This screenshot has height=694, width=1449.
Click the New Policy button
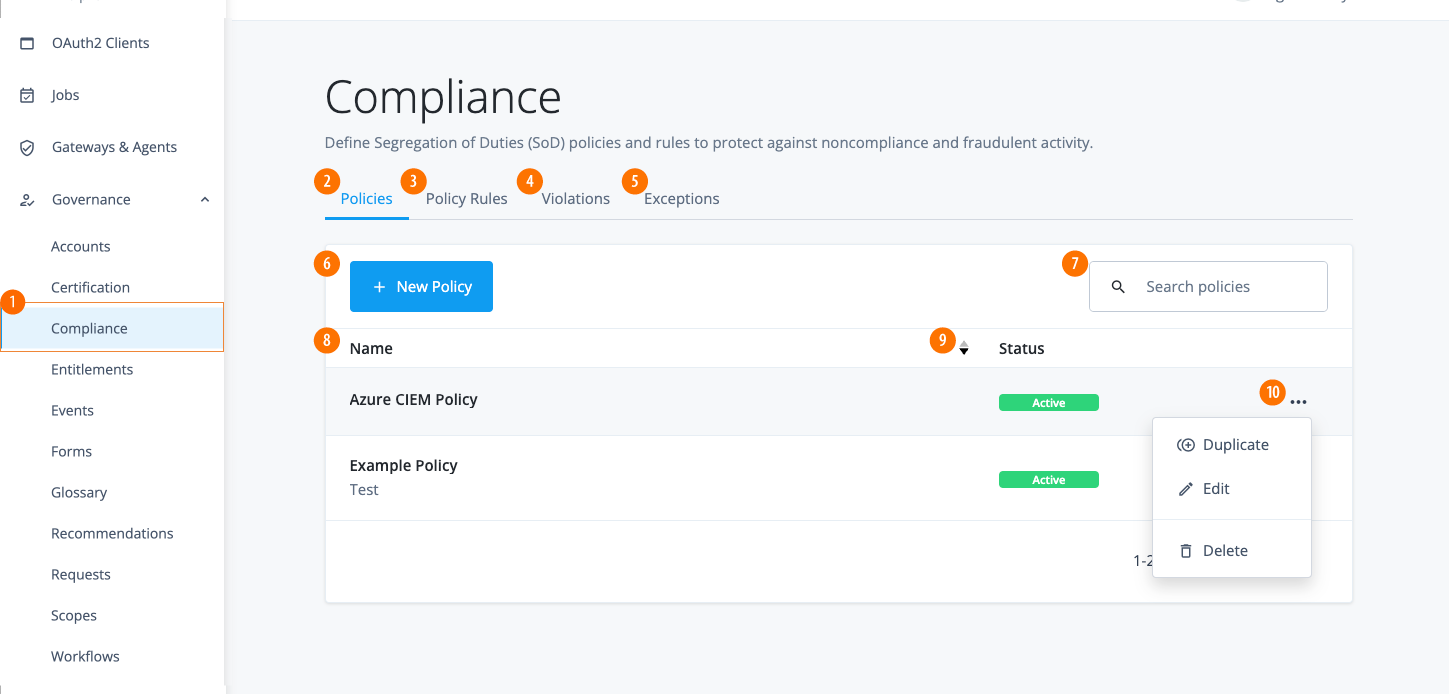(421, 286)
